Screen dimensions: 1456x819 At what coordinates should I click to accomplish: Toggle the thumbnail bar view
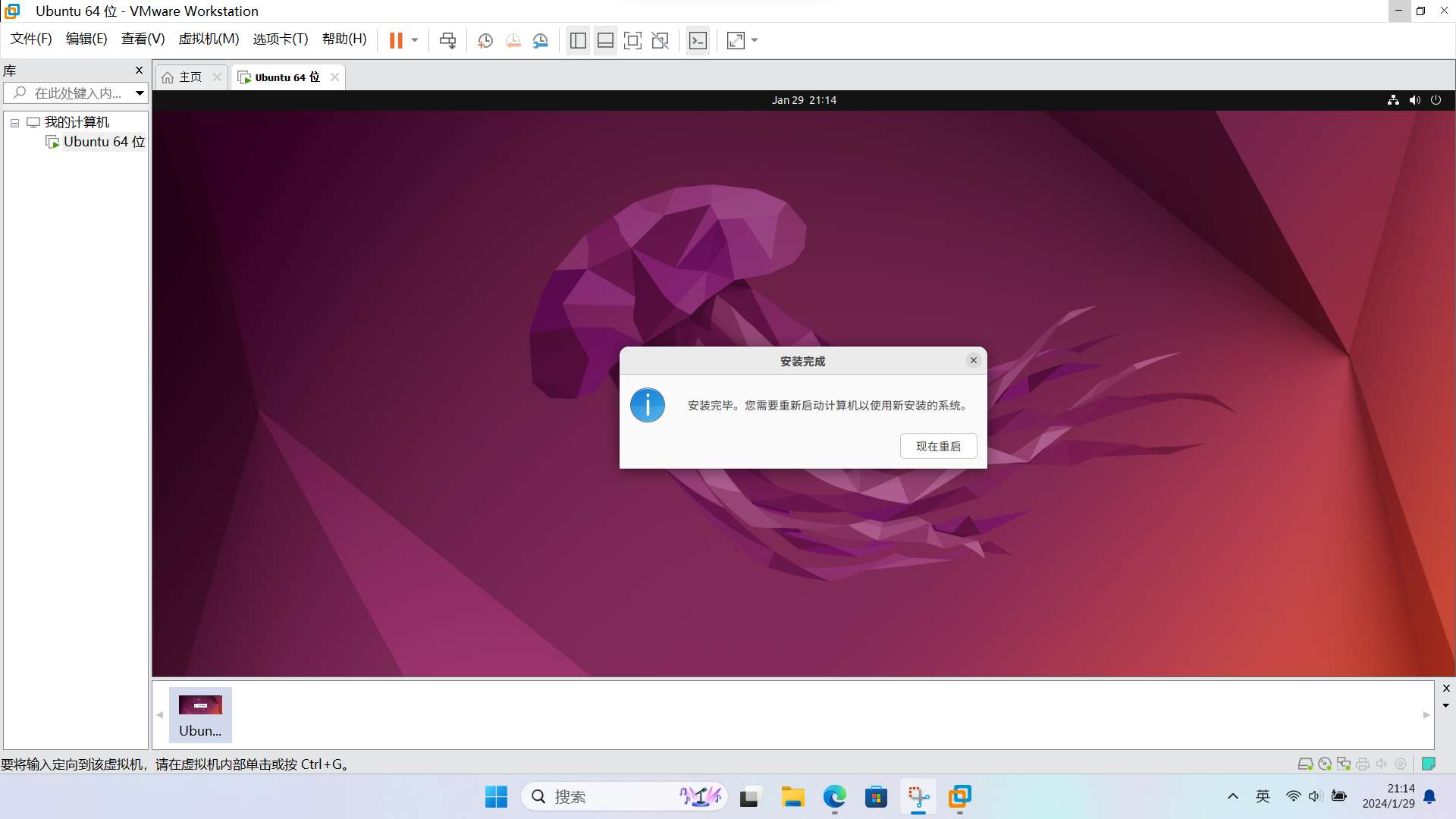tap(605, 40)
